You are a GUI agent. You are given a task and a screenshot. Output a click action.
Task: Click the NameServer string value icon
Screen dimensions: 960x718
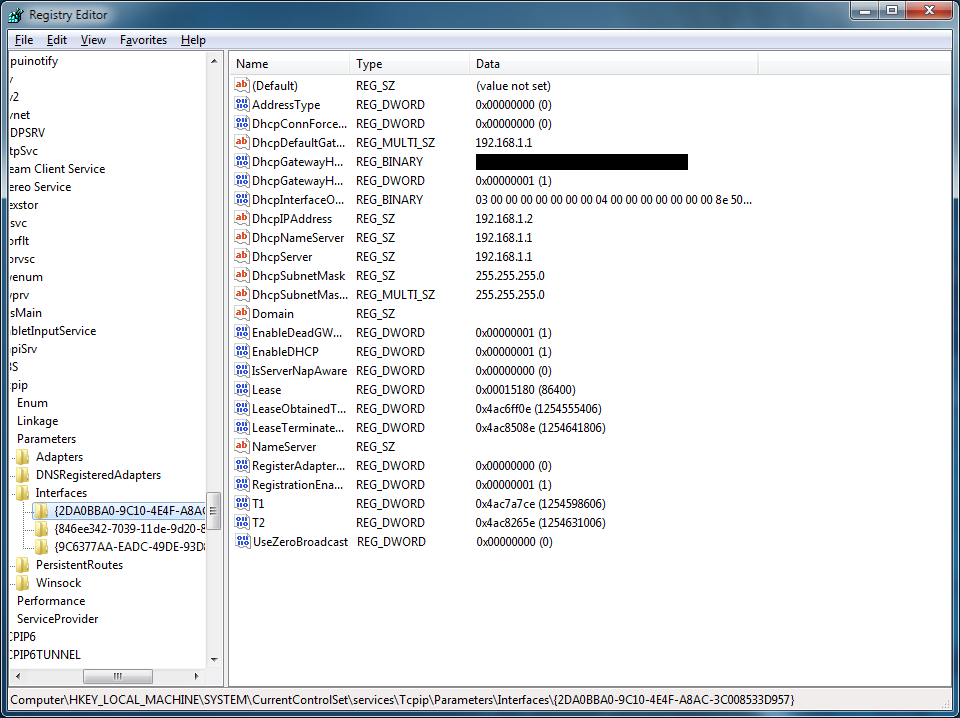click(x=242, y=446)
